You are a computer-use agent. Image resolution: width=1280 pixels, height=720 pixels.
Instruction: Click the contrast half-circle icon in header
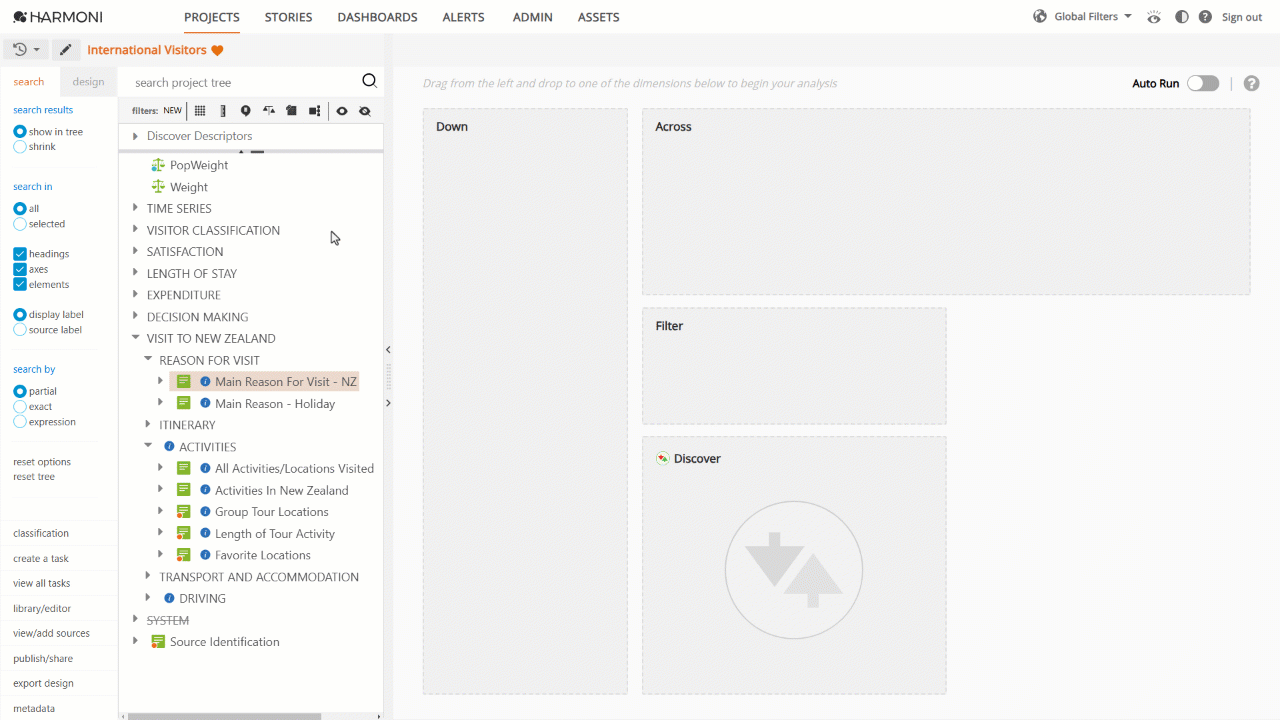[1182, 17]
